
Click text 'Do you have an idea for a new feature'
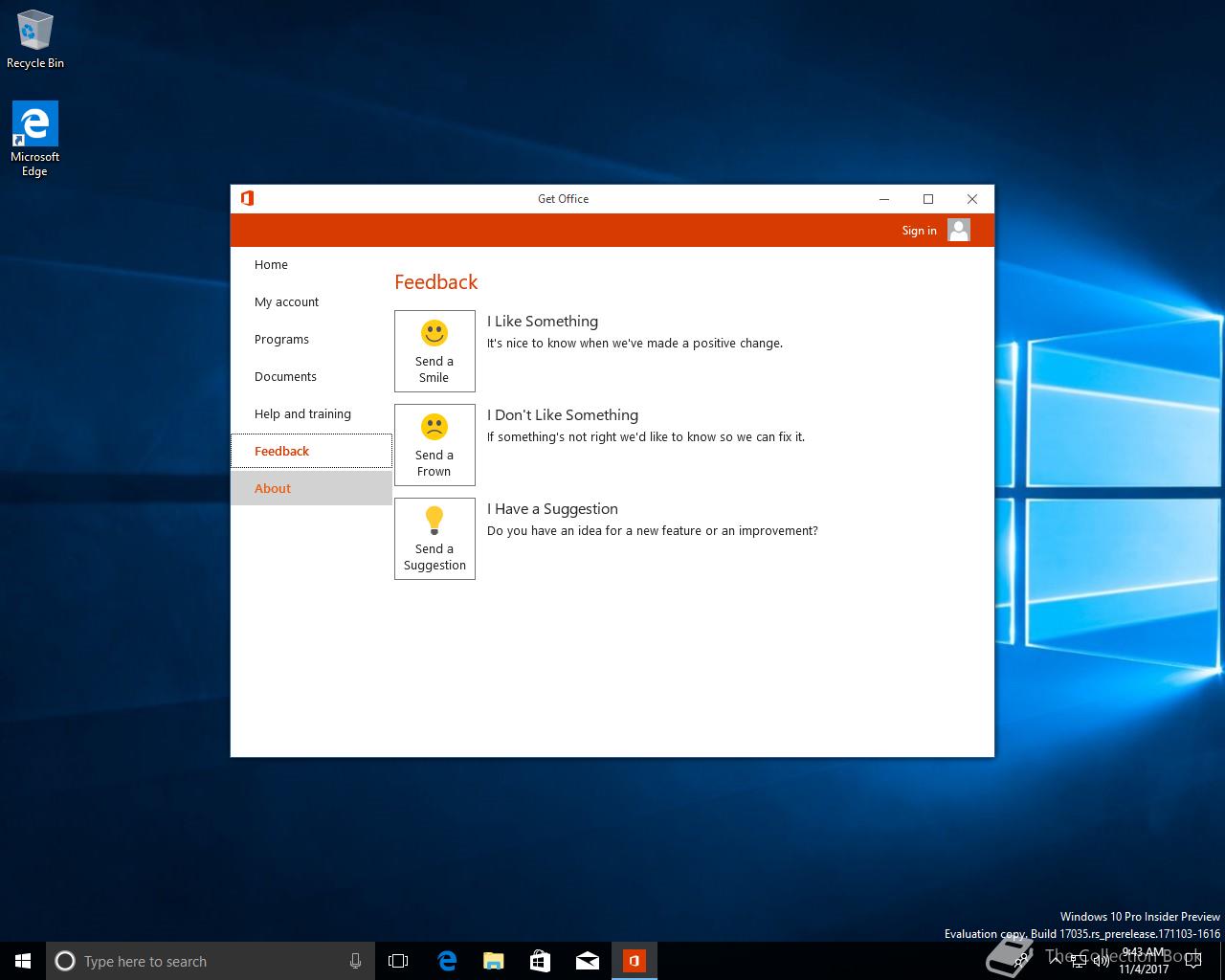click(x=653, y=531)
